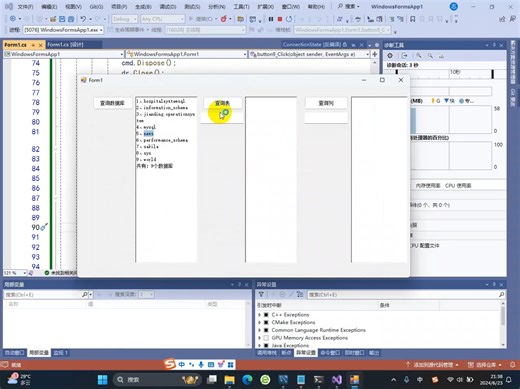The image size is (520, 389).
Task: Click the Windows taskbar search box
Action: tap(157, 380)
